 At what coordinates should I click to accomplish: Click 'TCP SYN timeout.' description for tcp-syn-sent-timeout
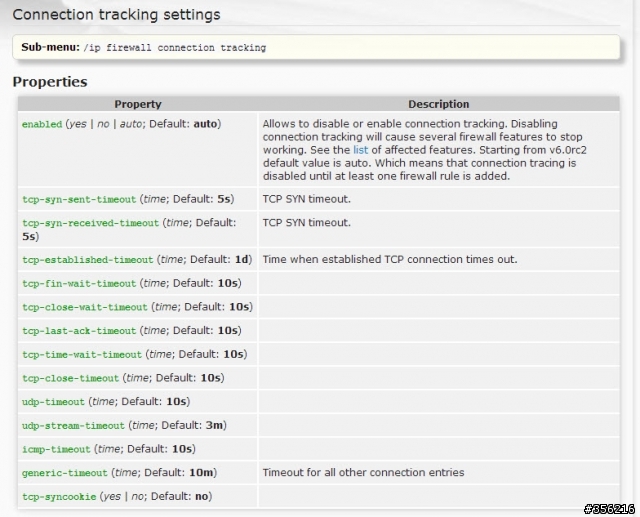pyautogui.click(x=307, y=199)
